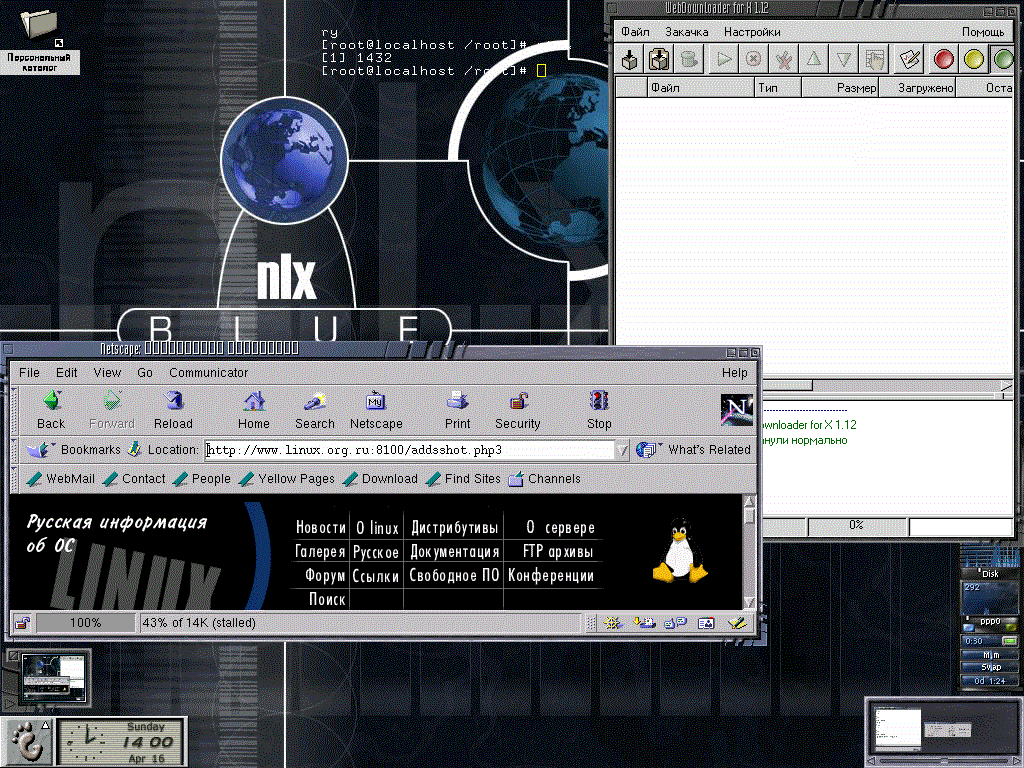Select the green speed limit button
Viewport: 1024px width, 768px height.
coord(1003,60)
